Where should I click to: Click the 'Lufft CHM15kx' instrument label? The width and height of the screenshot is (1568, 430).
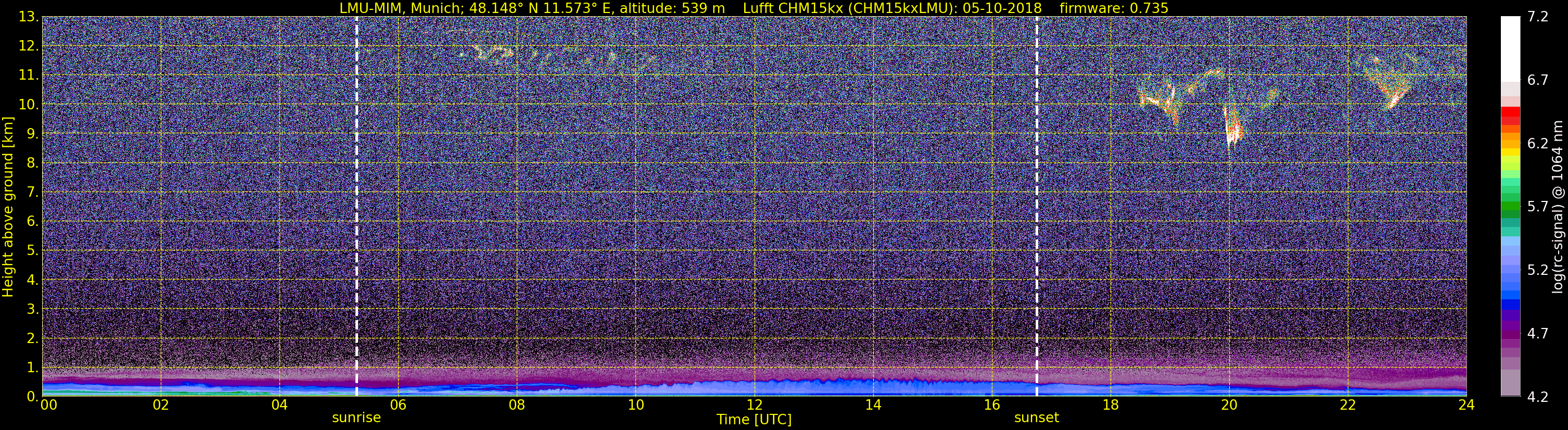coord(793,8)
